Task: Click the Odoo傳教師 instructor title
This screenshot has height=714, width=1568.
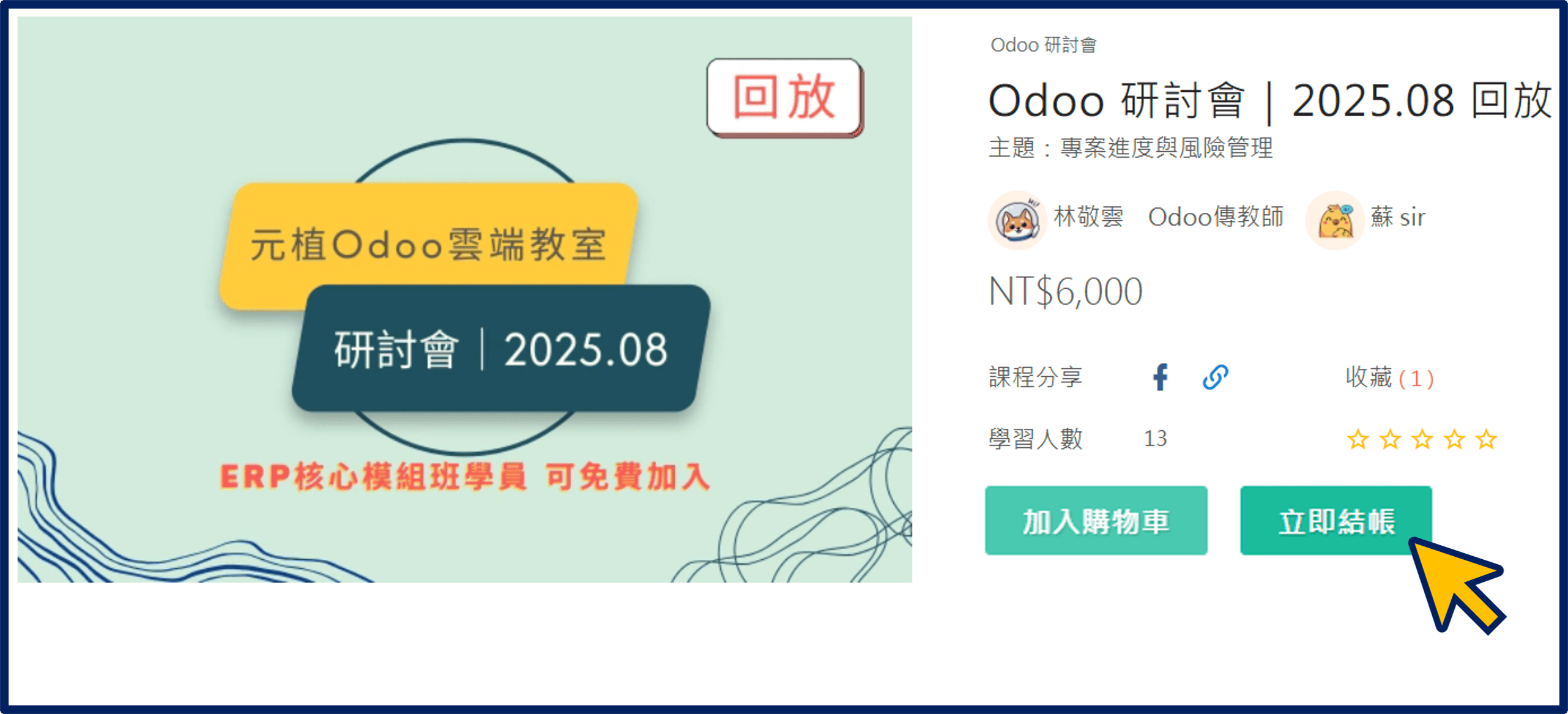Action: [1216, 217]
